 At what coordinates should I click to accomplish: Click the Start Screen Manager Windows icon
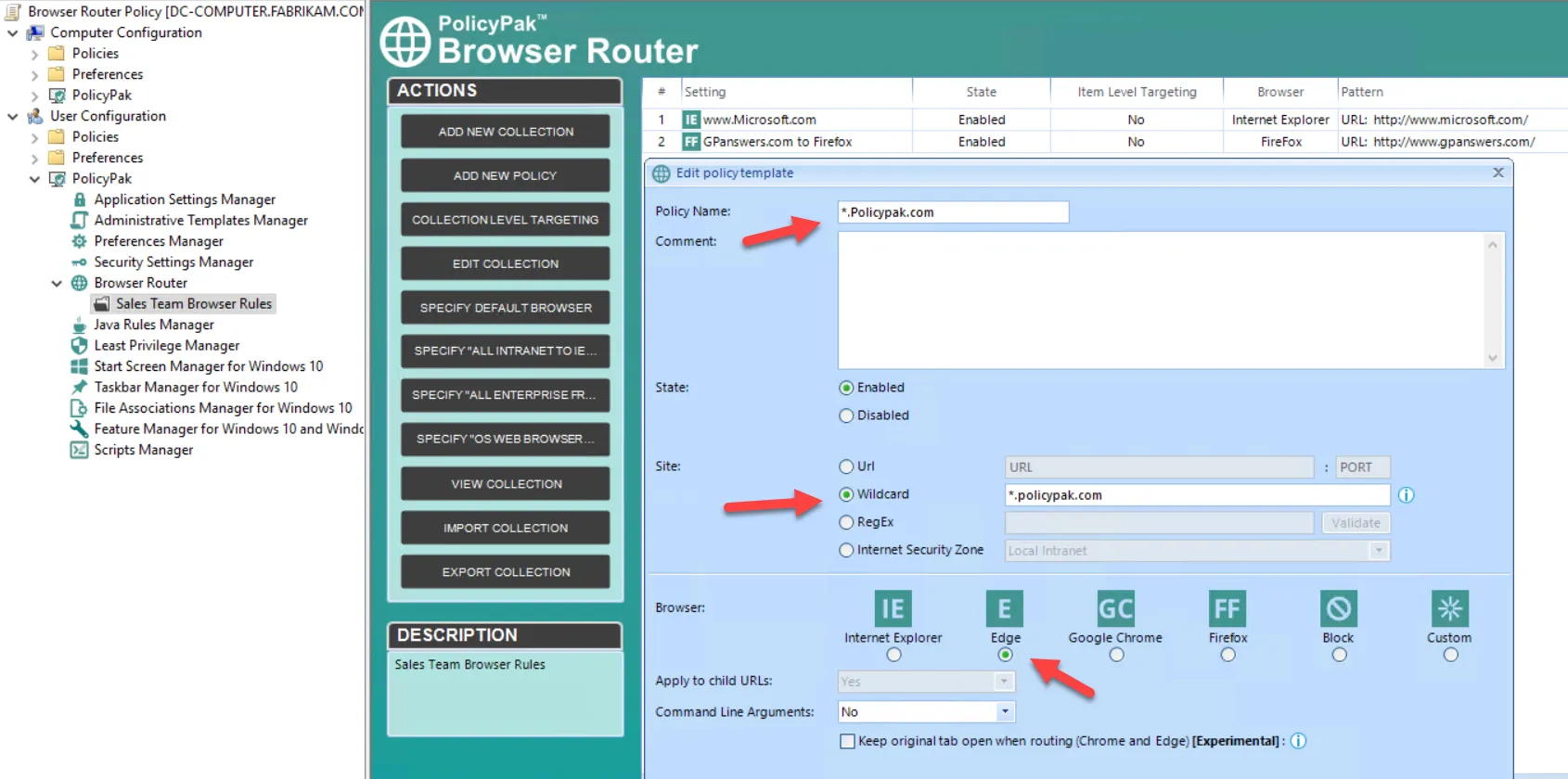[x=80, y=366]
